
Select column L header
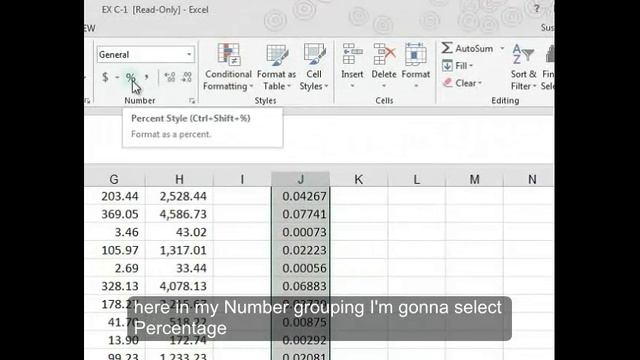pos(416,179)
